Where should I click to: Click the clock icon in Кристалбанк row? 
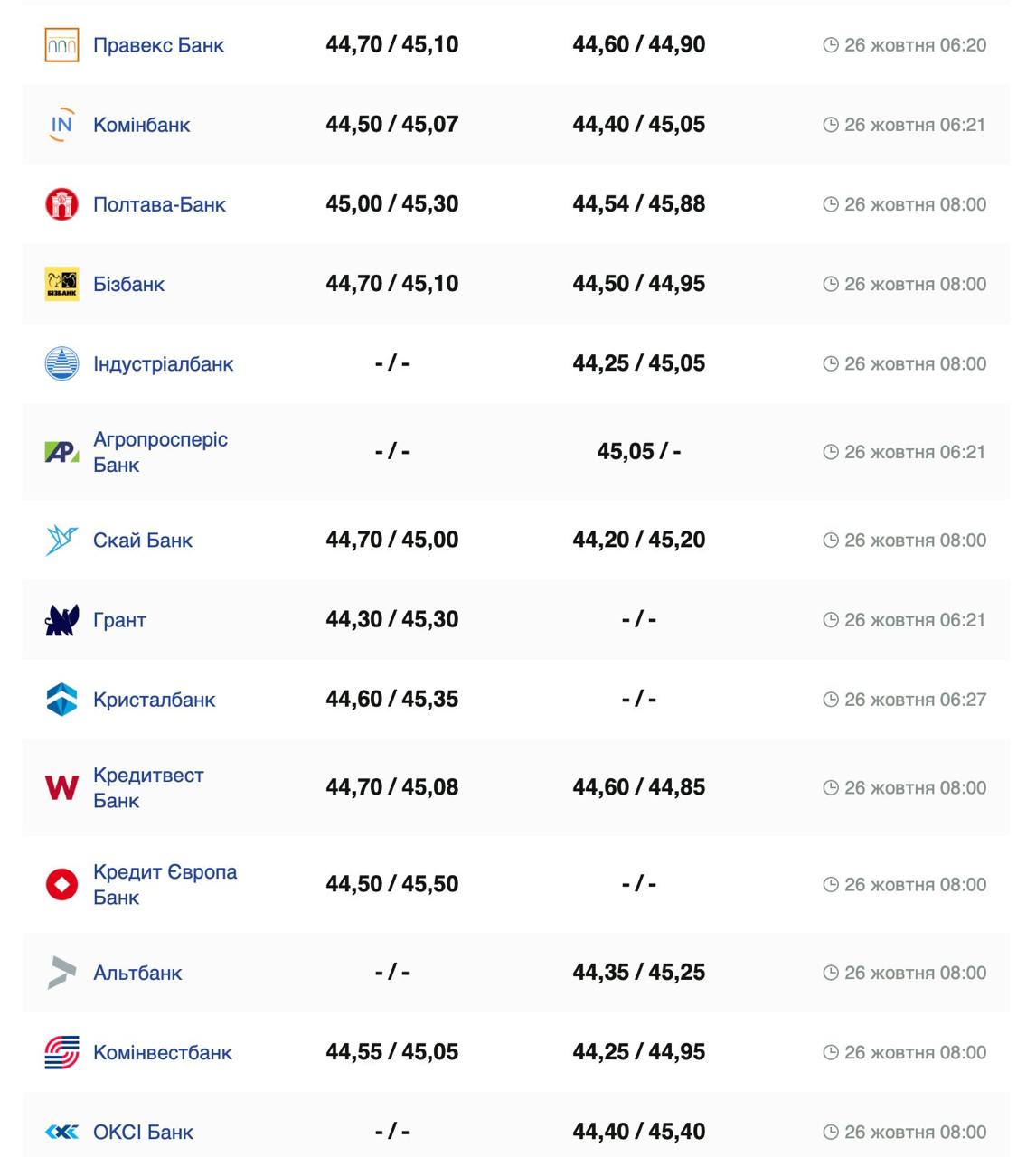coord(831,700)
